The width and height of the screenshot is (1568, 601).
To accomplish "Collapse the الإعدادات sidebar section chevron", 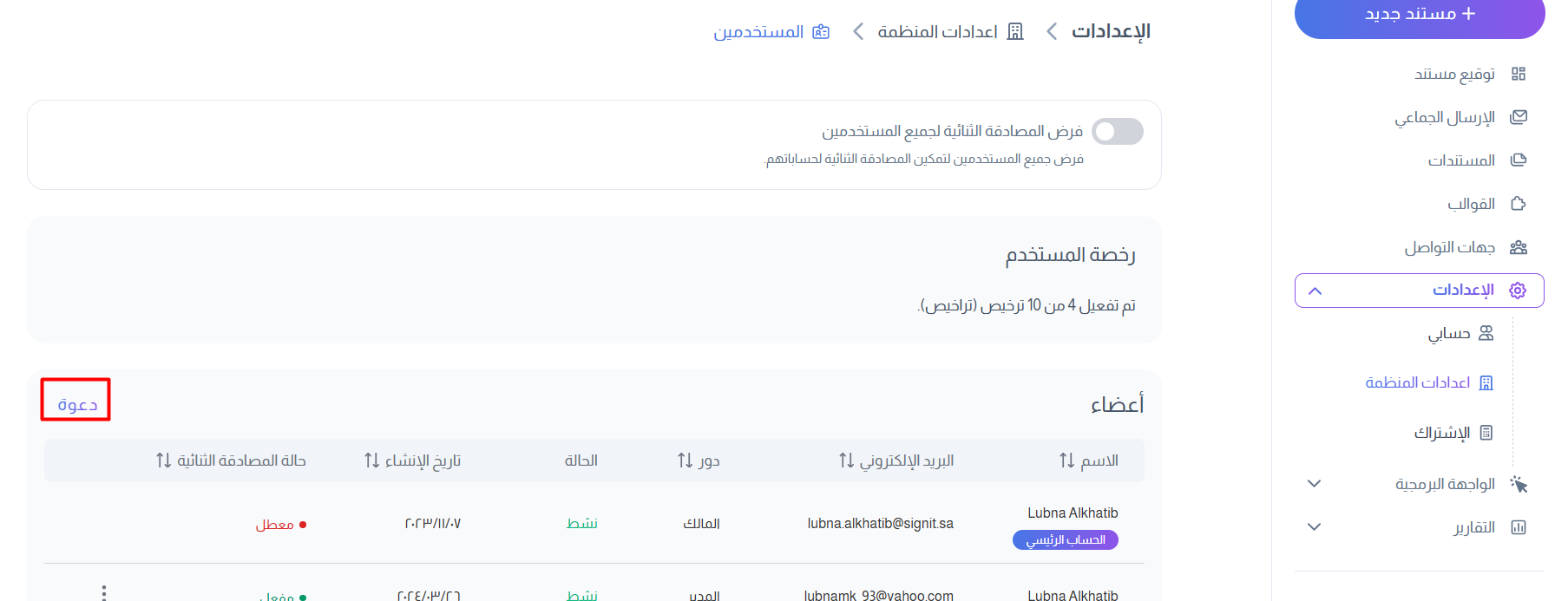I will (x=1315, y=291).
